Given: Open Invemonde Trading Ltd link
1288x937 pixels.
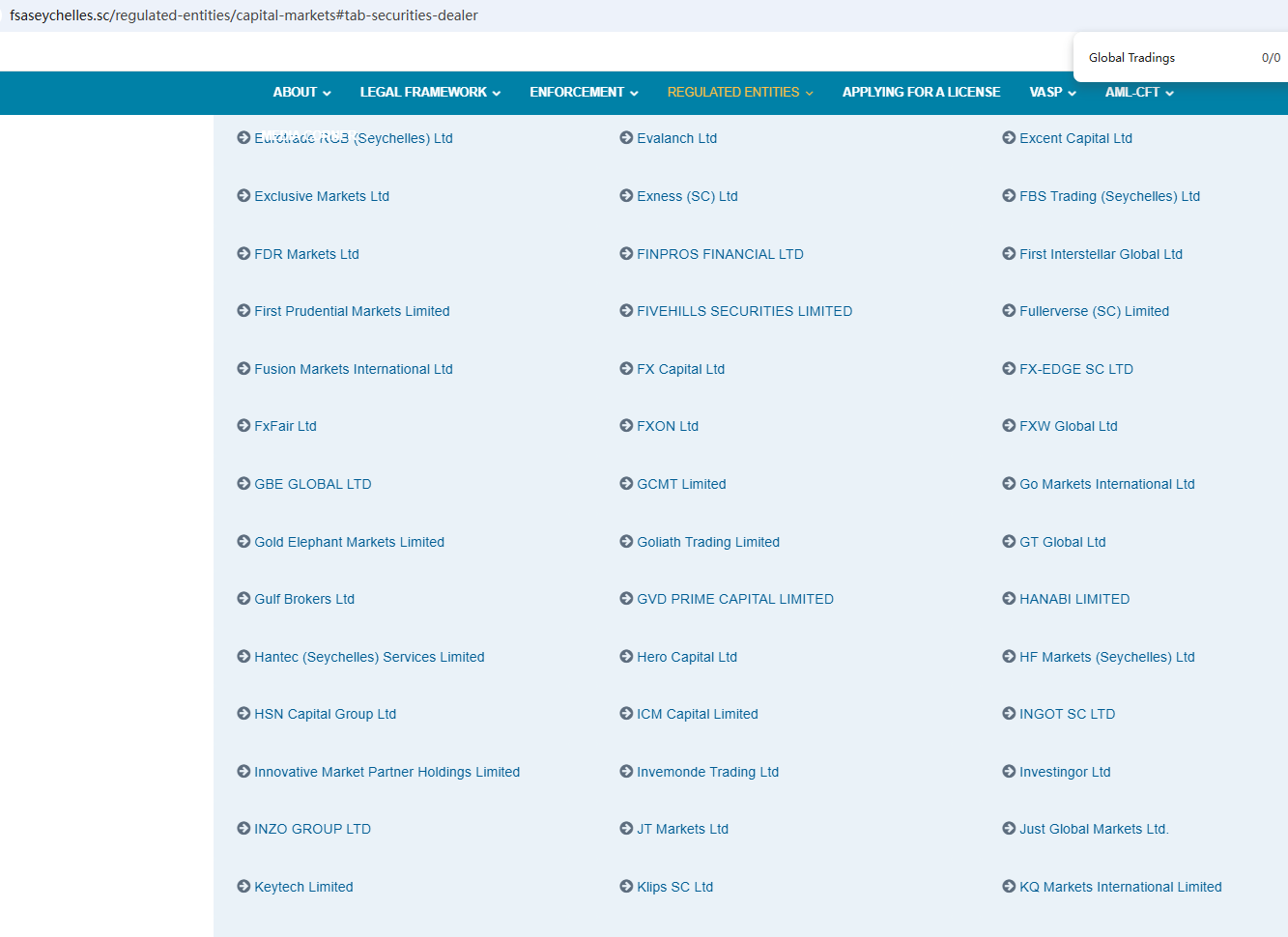Looking at the screenshot, I should [708, 772].
